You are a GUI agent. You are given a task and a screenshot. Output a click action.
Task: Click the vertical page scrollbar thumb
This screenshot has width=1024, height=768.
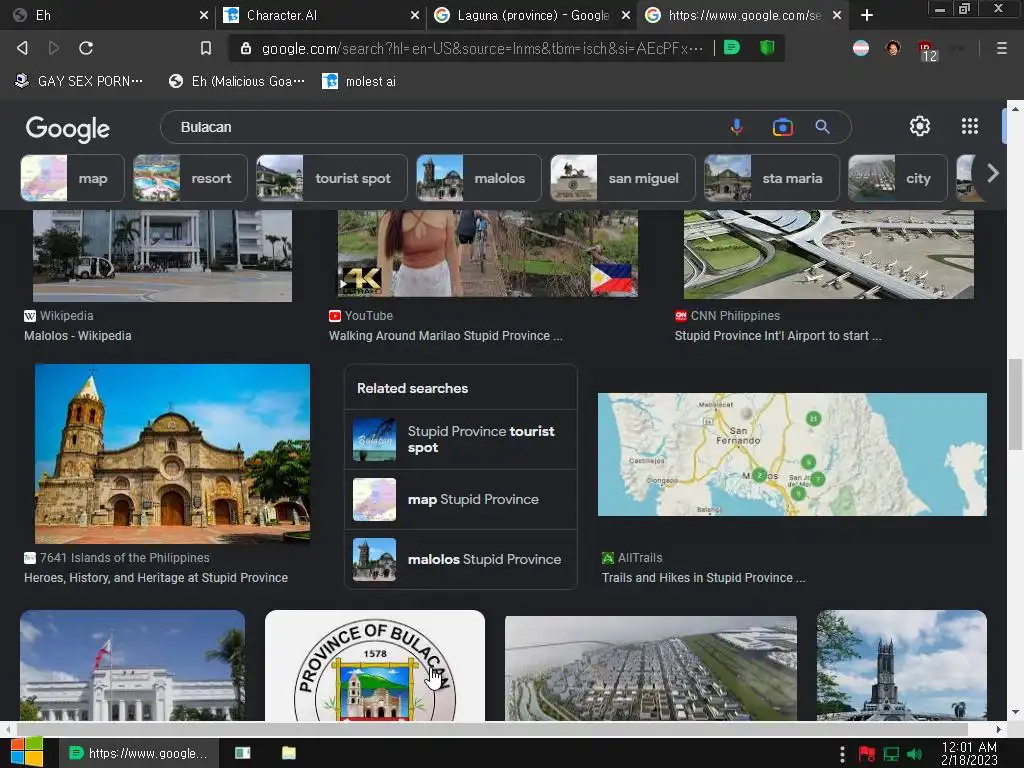pyautogui.click(x=1015, y=404)
